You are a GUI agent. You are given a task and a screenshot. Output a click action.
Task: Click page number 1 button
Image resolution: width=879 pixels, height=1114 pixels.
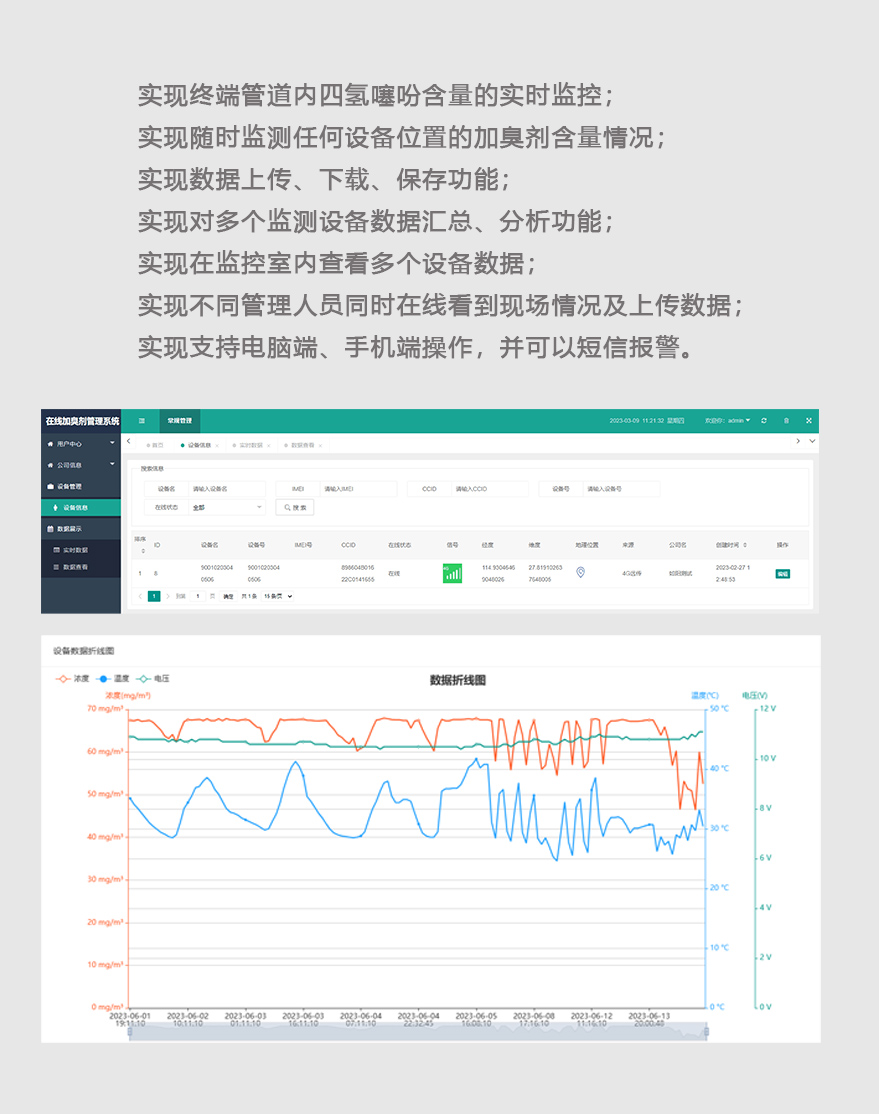(153, 596)
